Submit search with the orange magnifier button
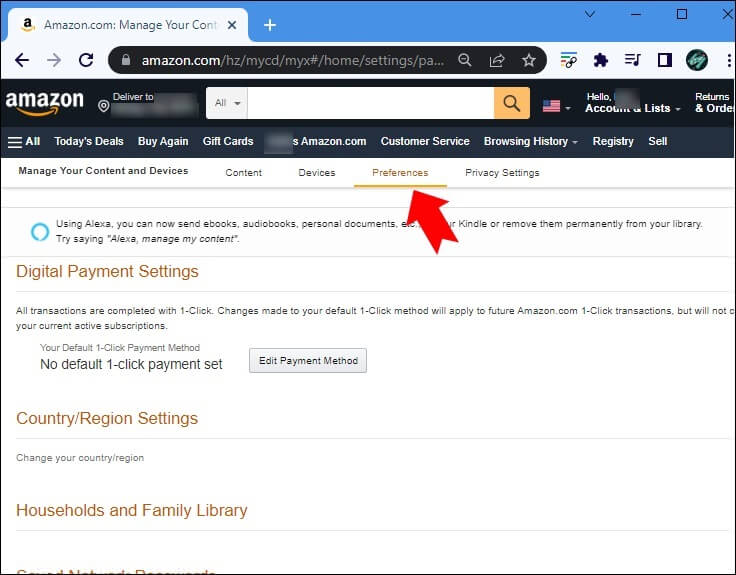This screenshot has height=575, width=736. coord(512,103)
